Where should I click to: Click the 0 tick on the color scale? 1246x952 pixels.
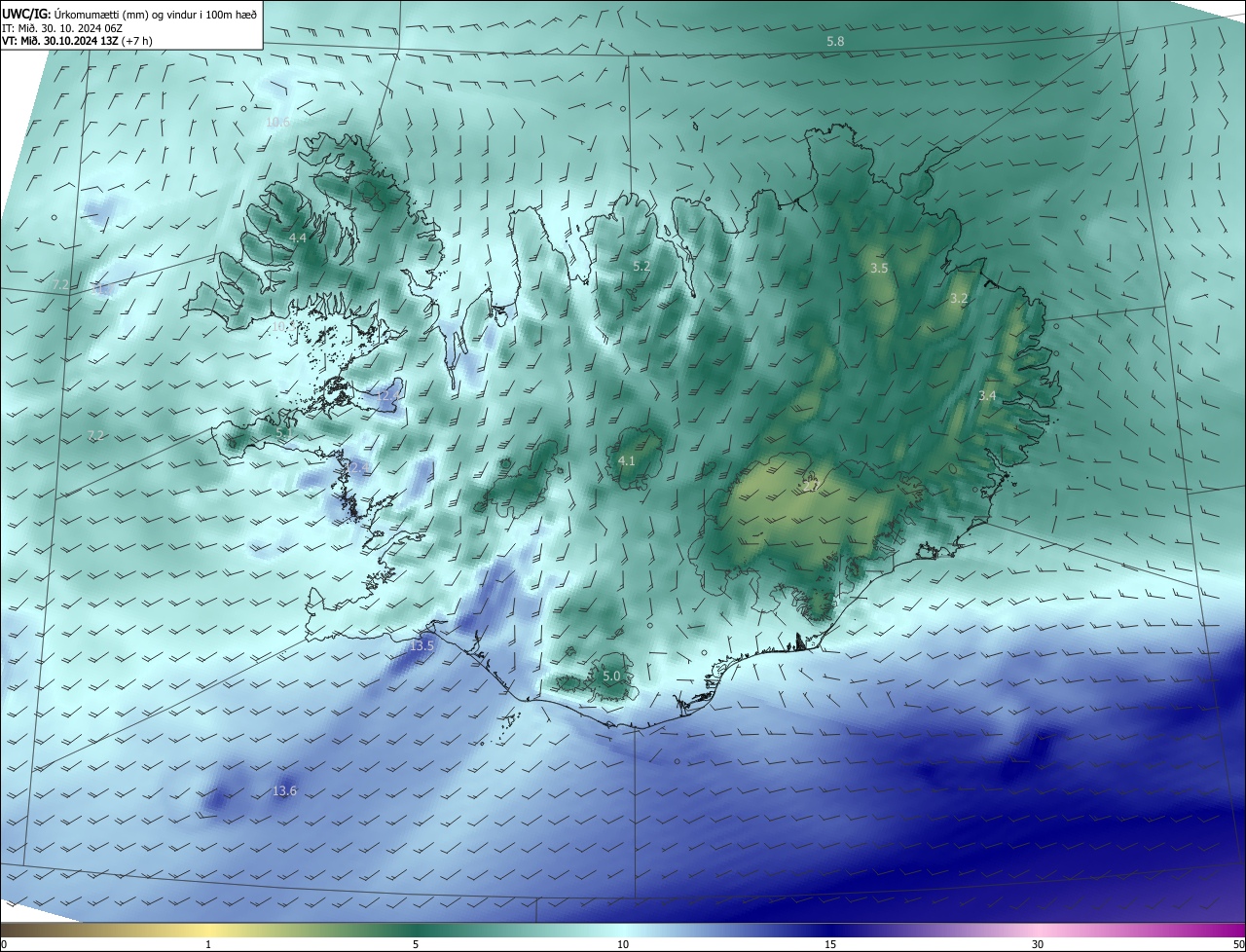pos(3,944)
